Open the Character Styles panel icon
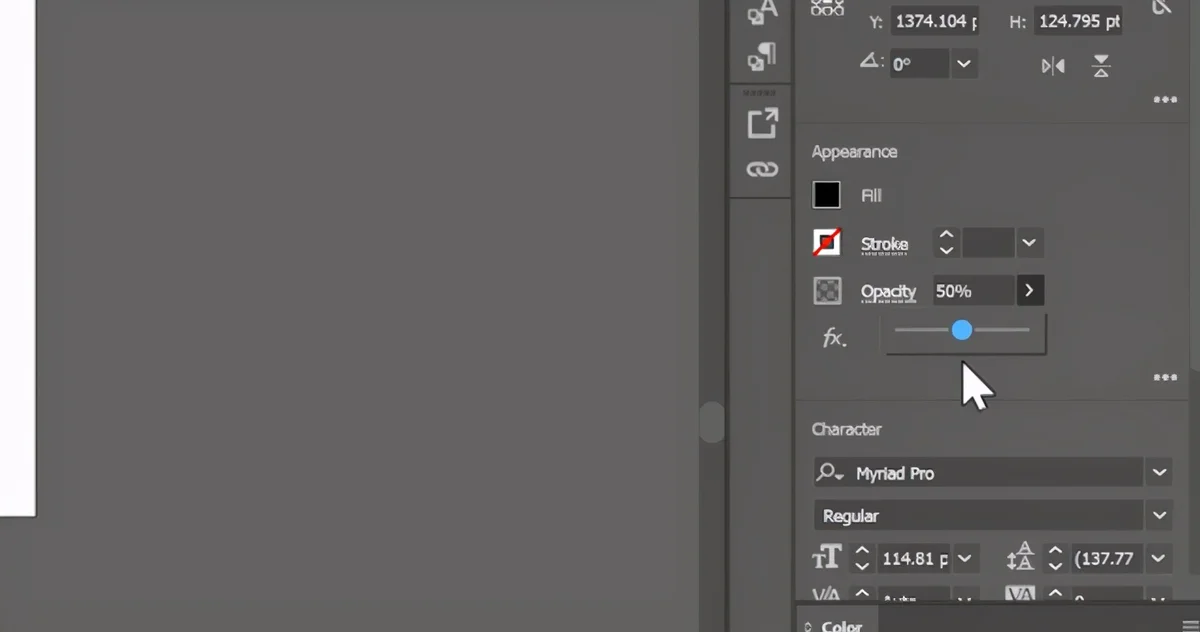The image size is (1200, 632). [x=762, y=12]
